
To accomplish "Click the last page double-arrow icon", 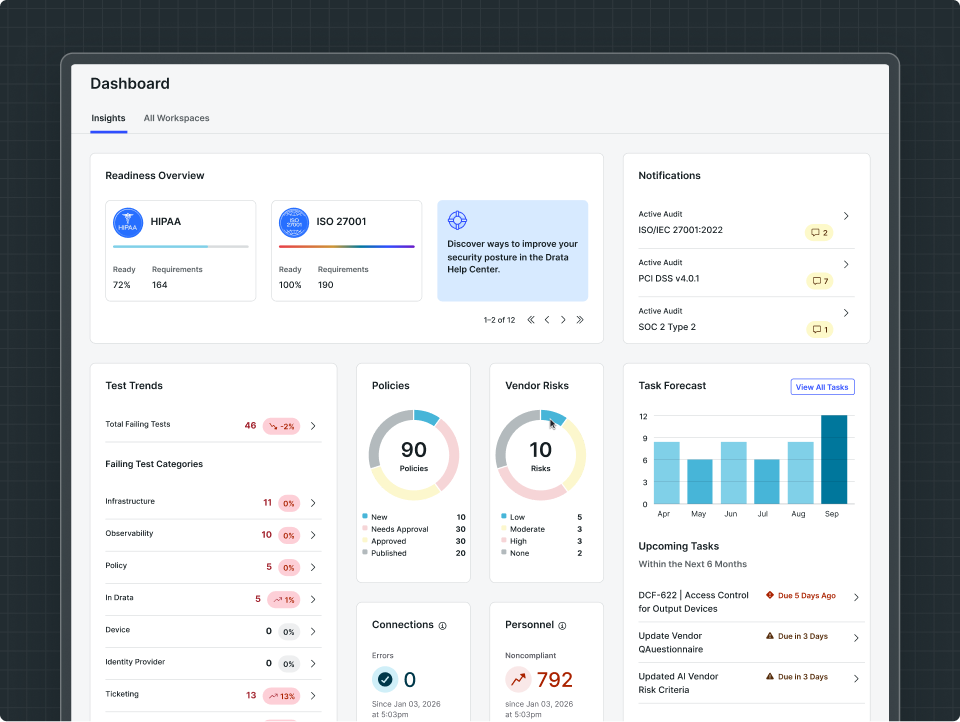I will click(580, 320).
